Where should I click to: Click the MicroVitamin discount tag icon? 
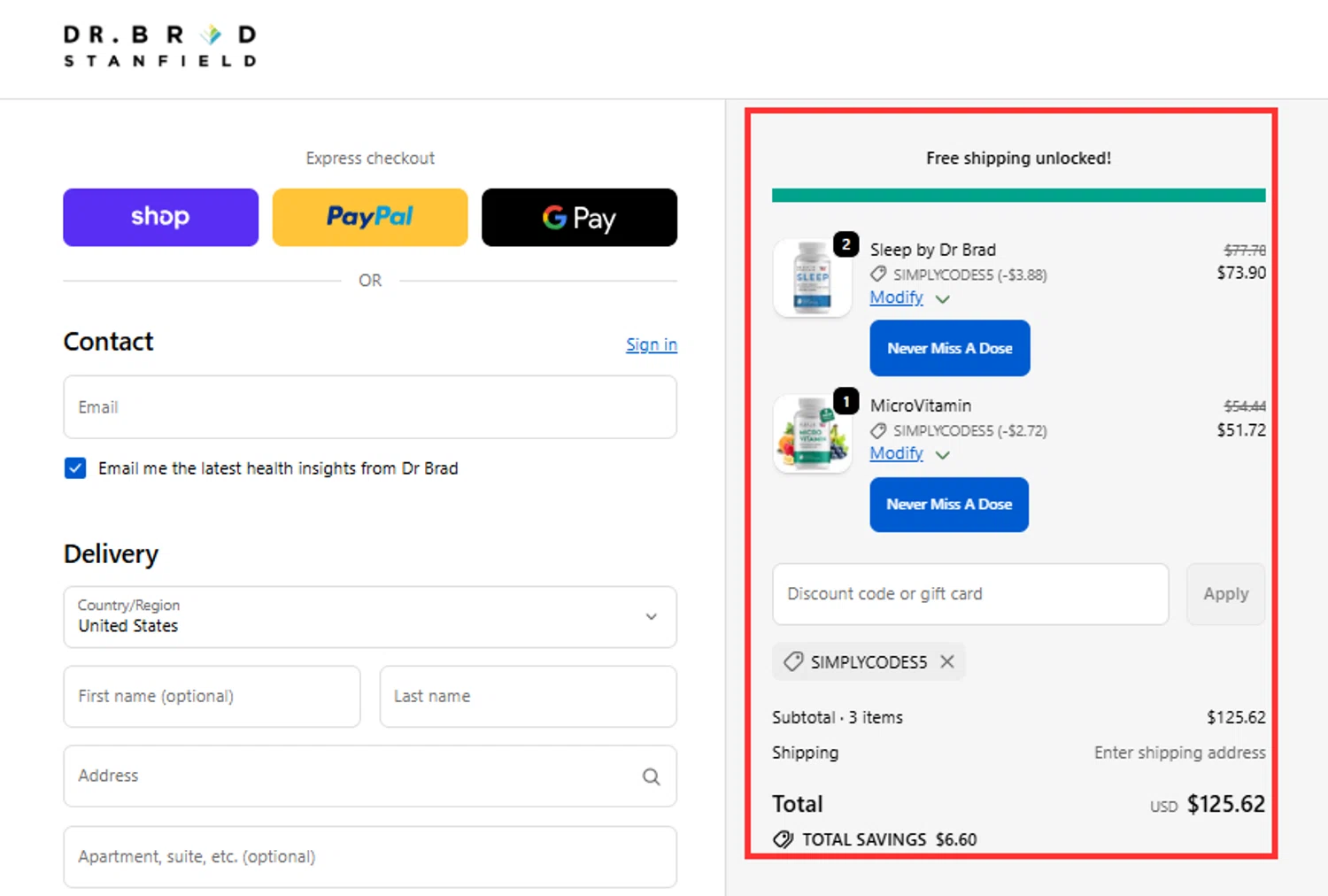878,430
